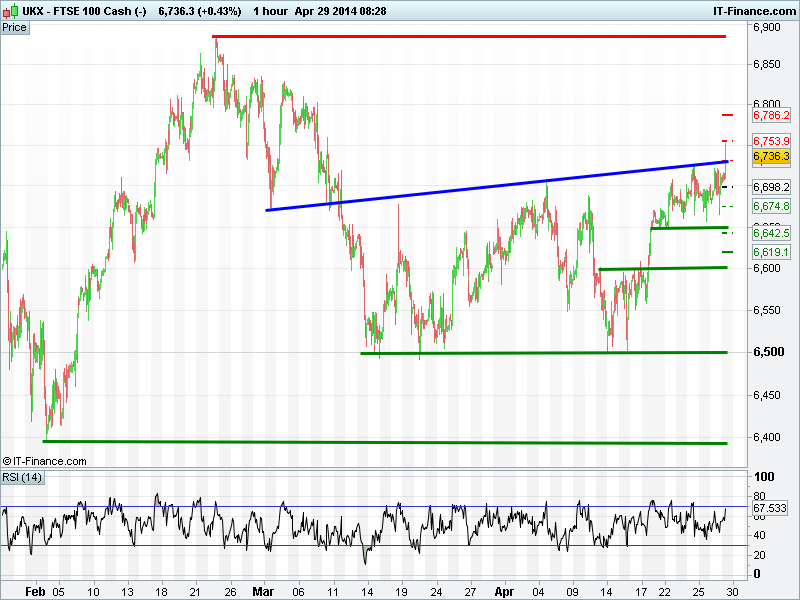The width and height of the screenshot is (800, 600).
Task: Click the green 6,619.1 price label
Action: (x=771, y=252)
